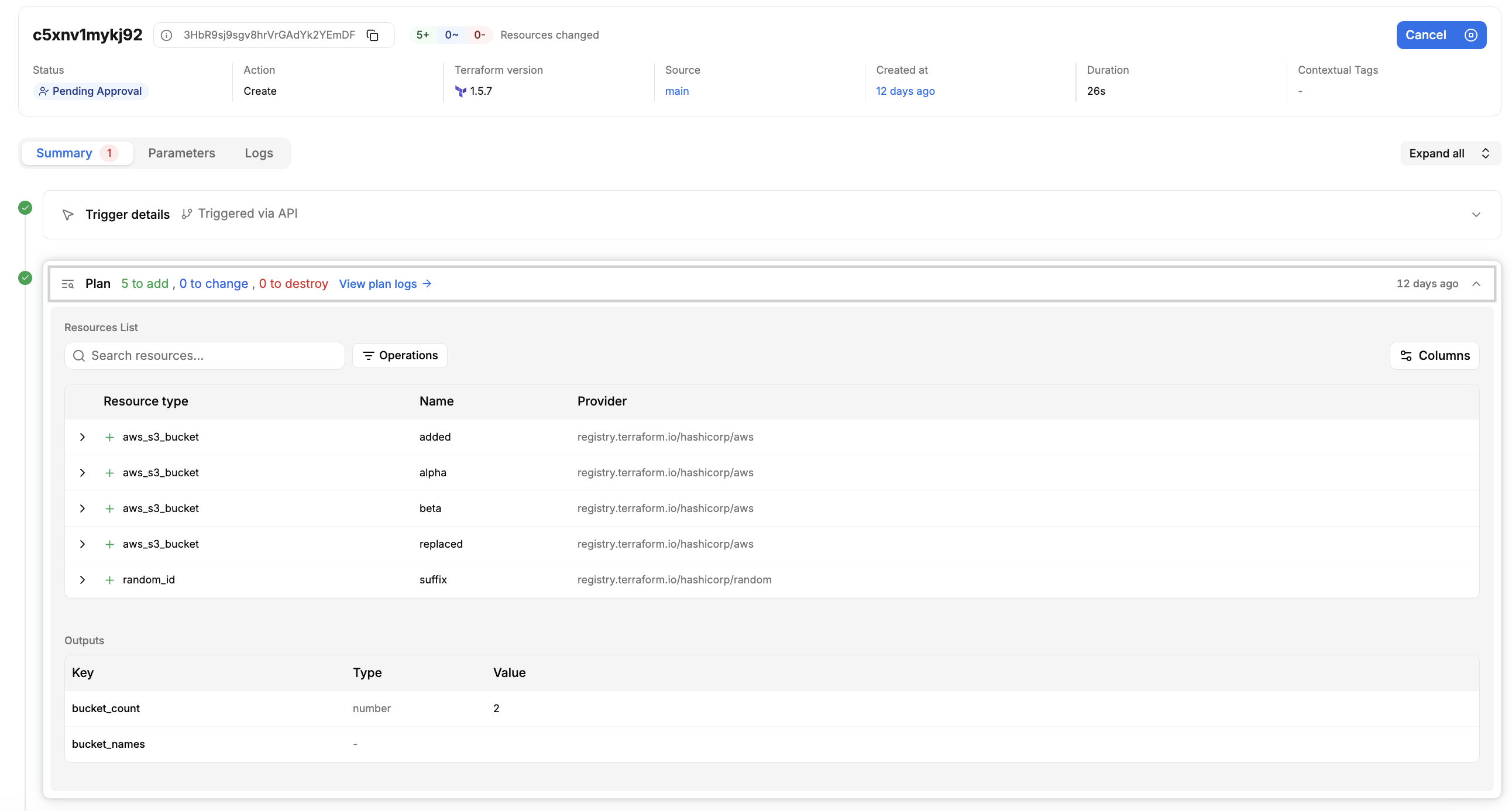Click the 0 to change text
1512x811 pixels.
pyautogui.click(x=214, y=284)
